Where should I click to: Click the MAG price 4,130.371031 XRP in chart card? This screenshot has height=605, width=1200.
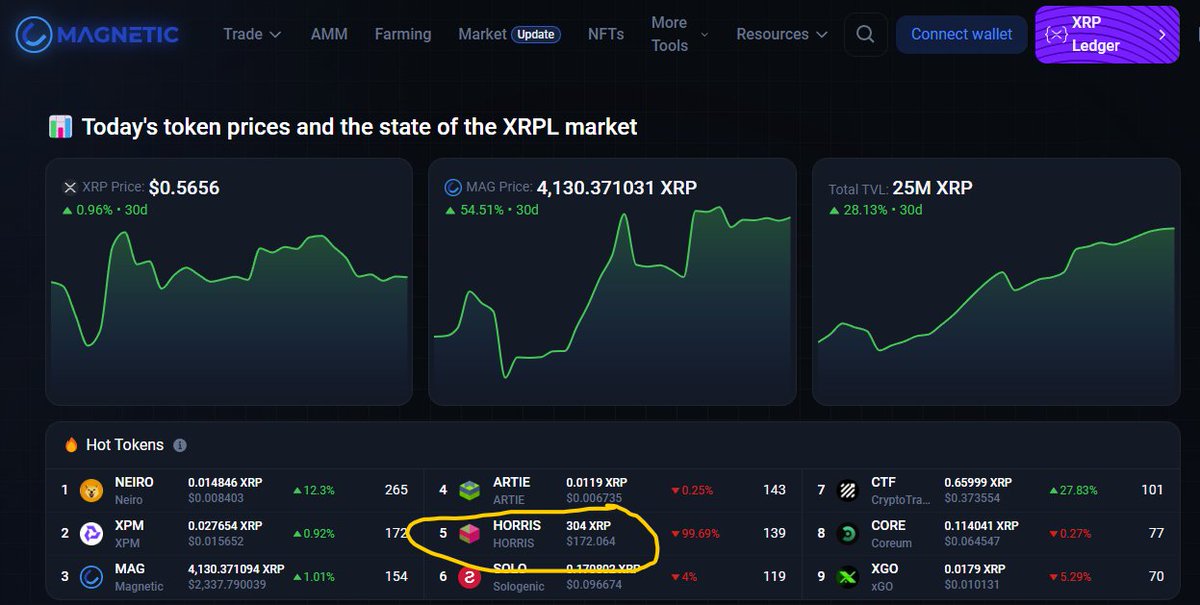click(x=617, y=187)
